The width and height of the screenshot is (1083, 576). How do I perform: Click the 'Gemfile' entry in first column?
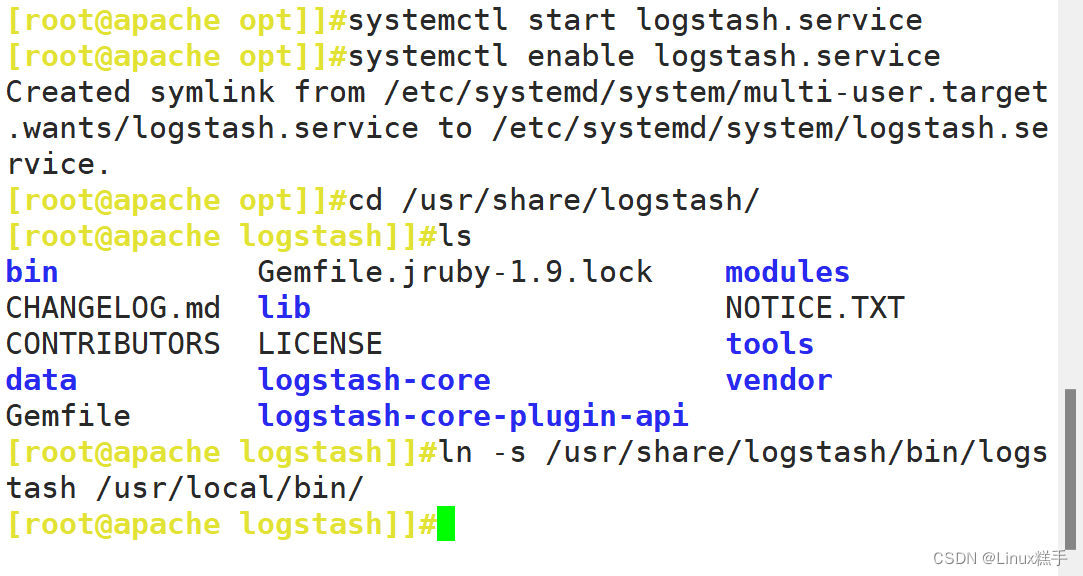pos(68,416)
